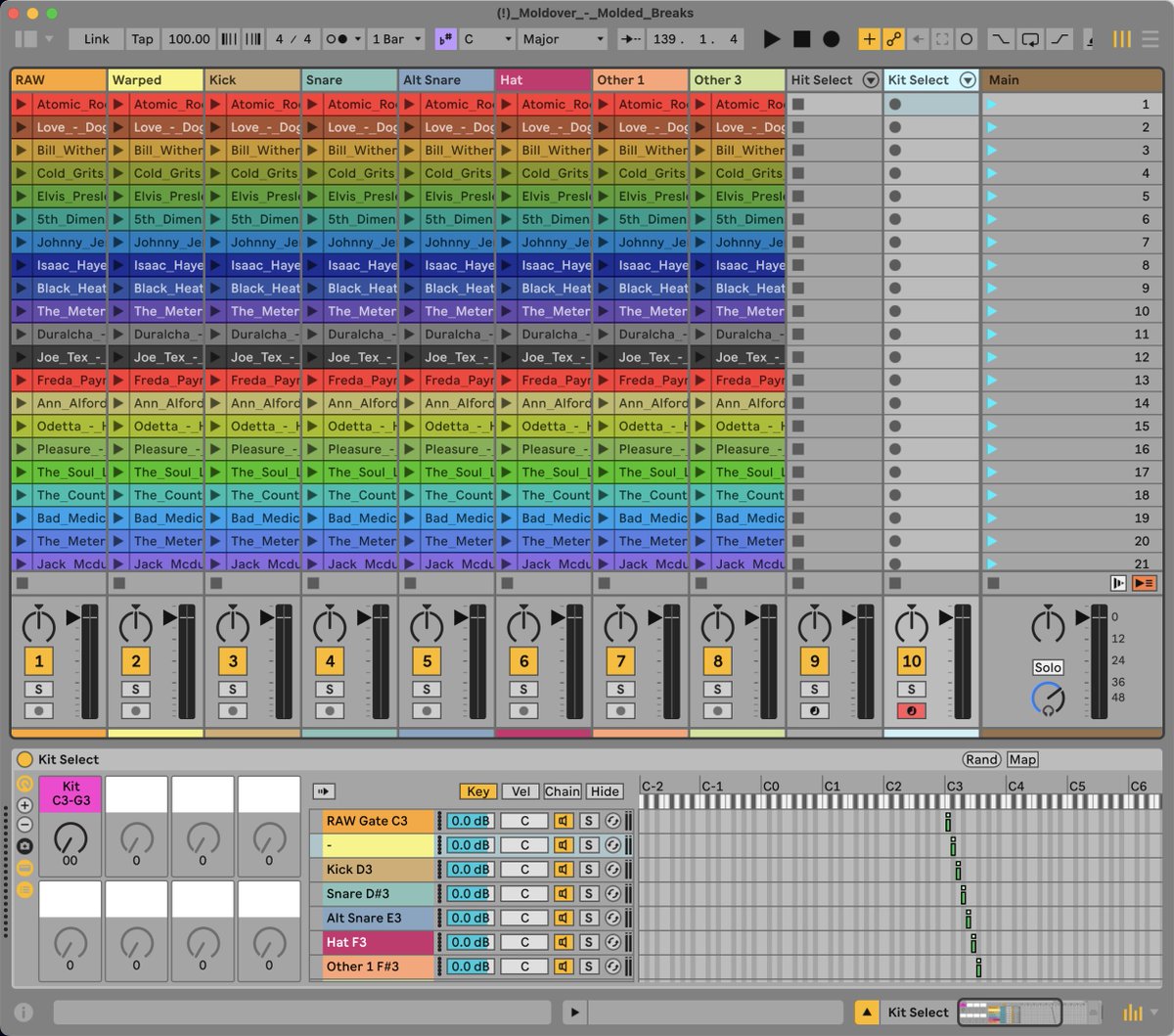Click the Play button in the transport bar
Viewport: 1174px width, 1036px height.
coord(772,39)
